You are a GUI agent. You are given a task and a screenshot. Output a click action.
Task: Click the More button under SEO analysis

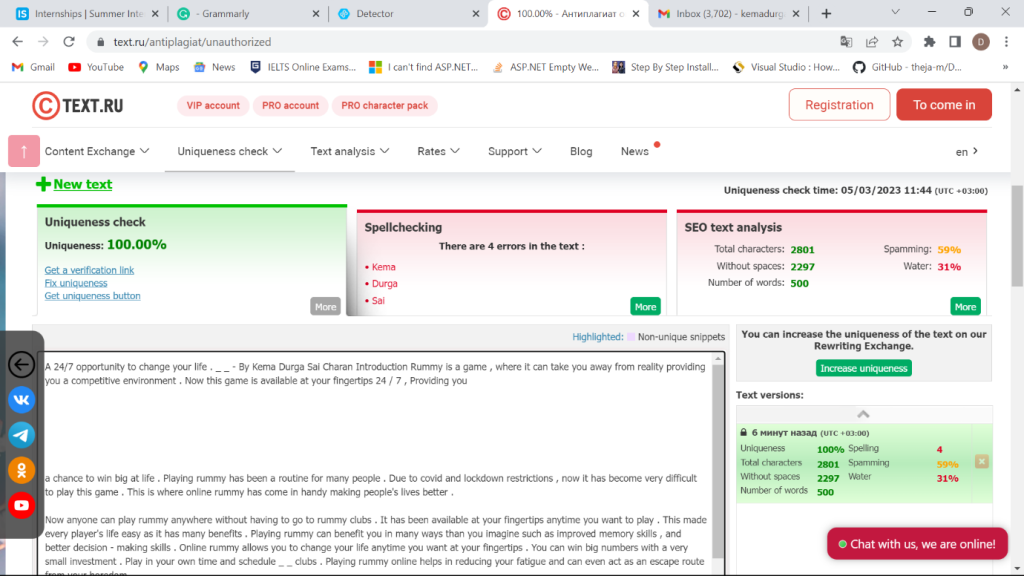click(965, 306)
